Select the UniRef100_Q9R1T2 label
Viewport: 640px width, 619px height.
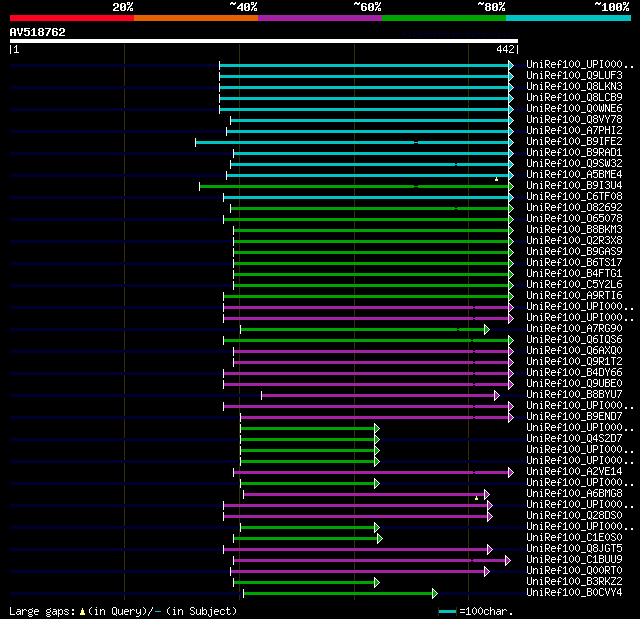[x=574, y=362]
